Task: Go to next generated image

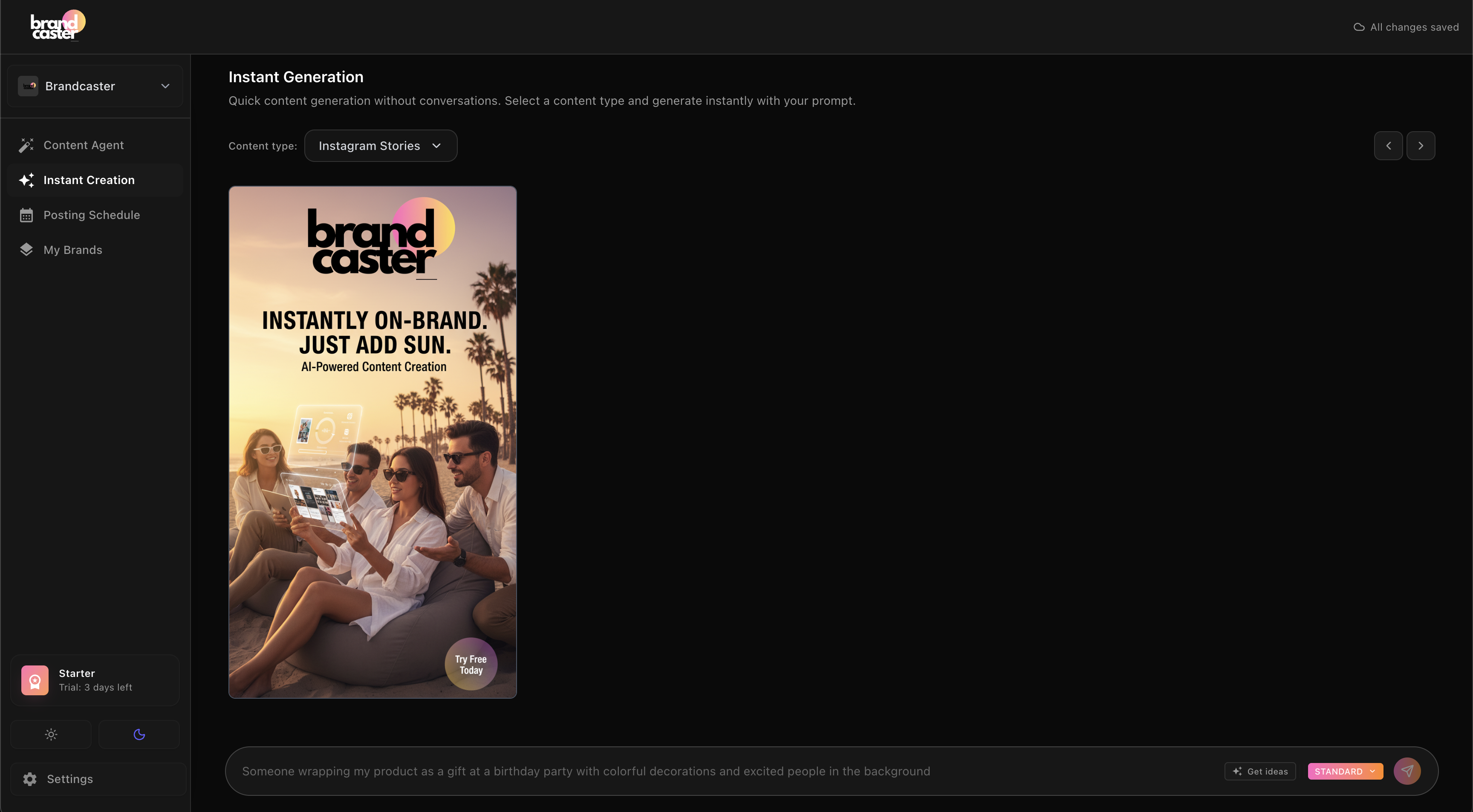Action: [x=1421, y=146]
